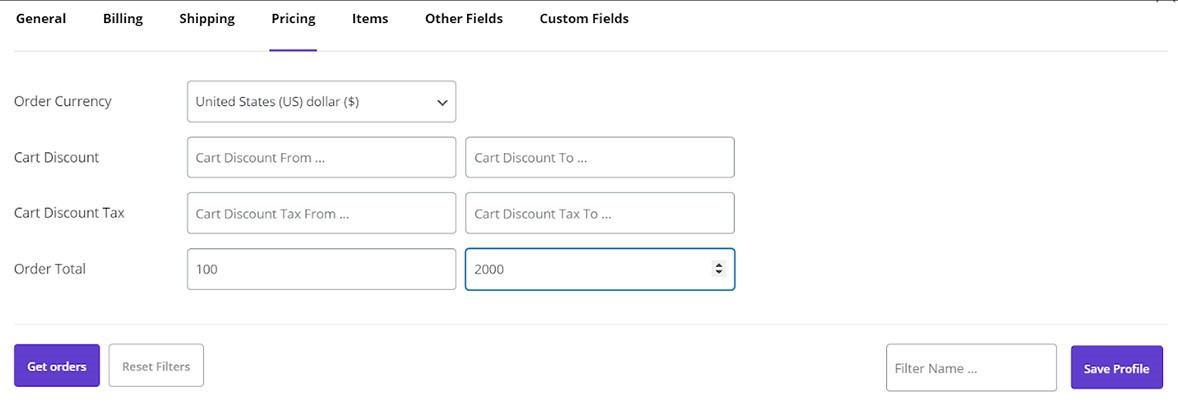Click the Order Total minimum field showing 100

point(321,270)
